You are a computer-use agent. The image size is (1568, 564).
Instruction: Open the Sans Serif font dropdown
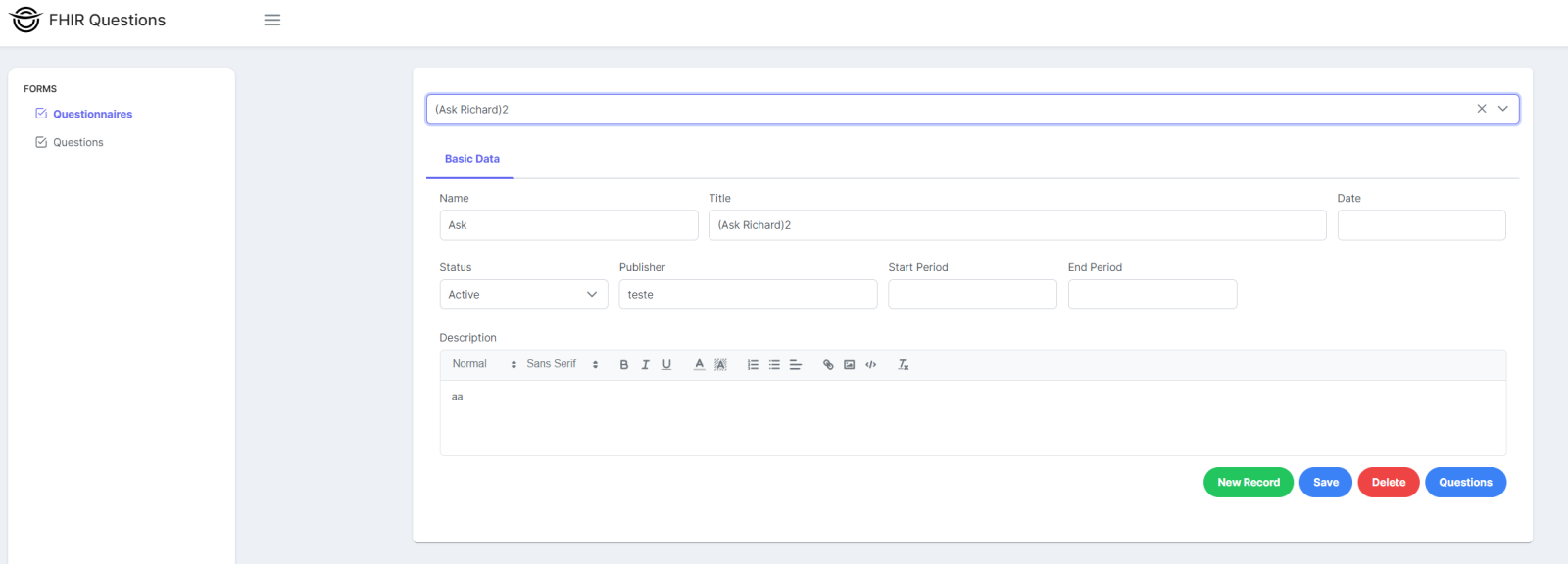pos(562,364)
